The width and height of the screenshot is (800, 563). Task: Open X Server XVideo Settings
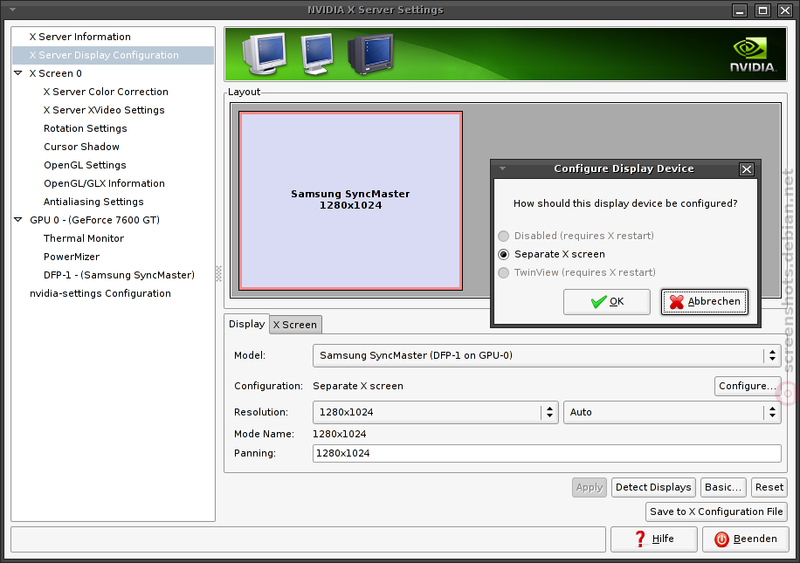[x=104, y=110]
